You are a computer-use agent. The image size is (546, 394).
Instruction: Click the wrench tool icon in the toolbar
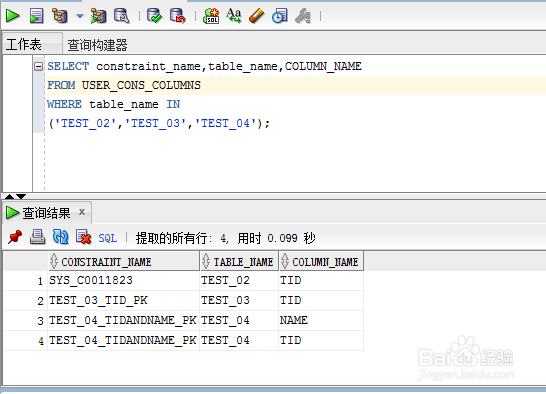(303, 16)
